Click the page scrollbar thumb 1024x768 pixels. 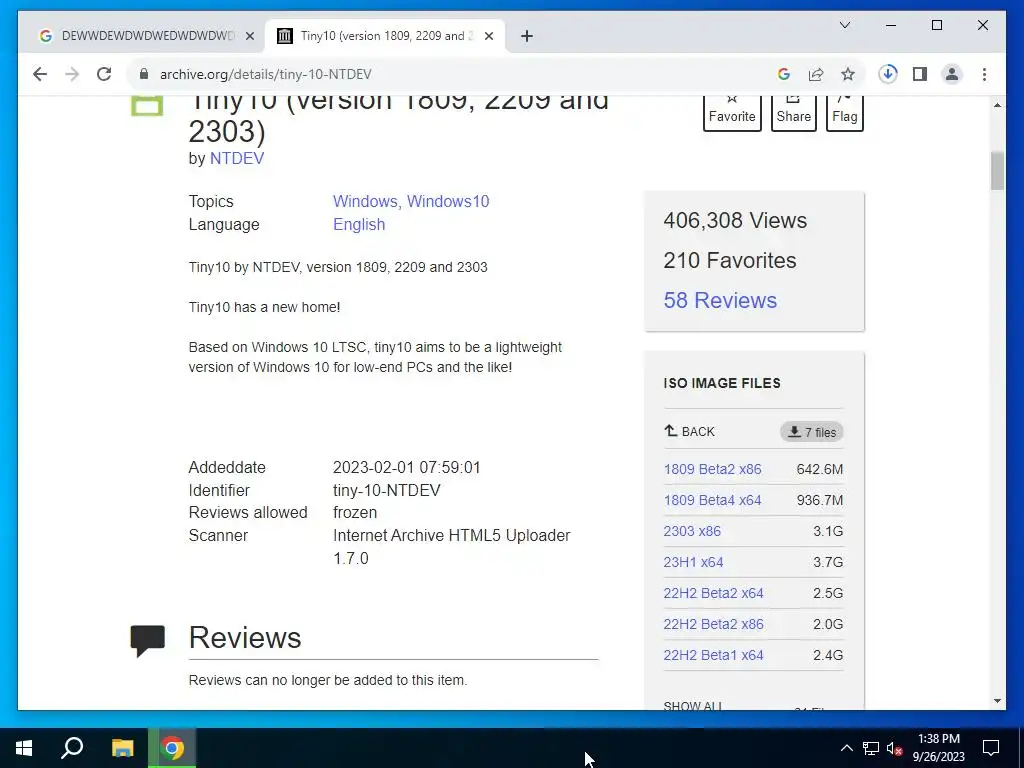(997, 171)
